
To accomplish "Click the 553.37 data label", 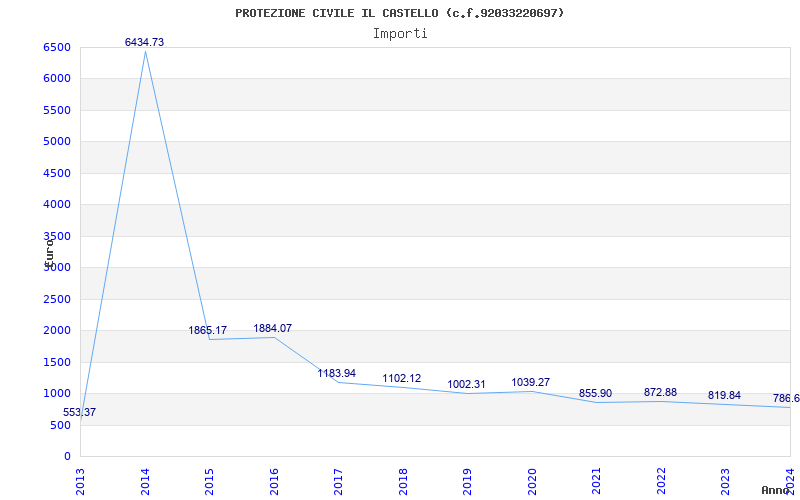I will coord(80,412).
